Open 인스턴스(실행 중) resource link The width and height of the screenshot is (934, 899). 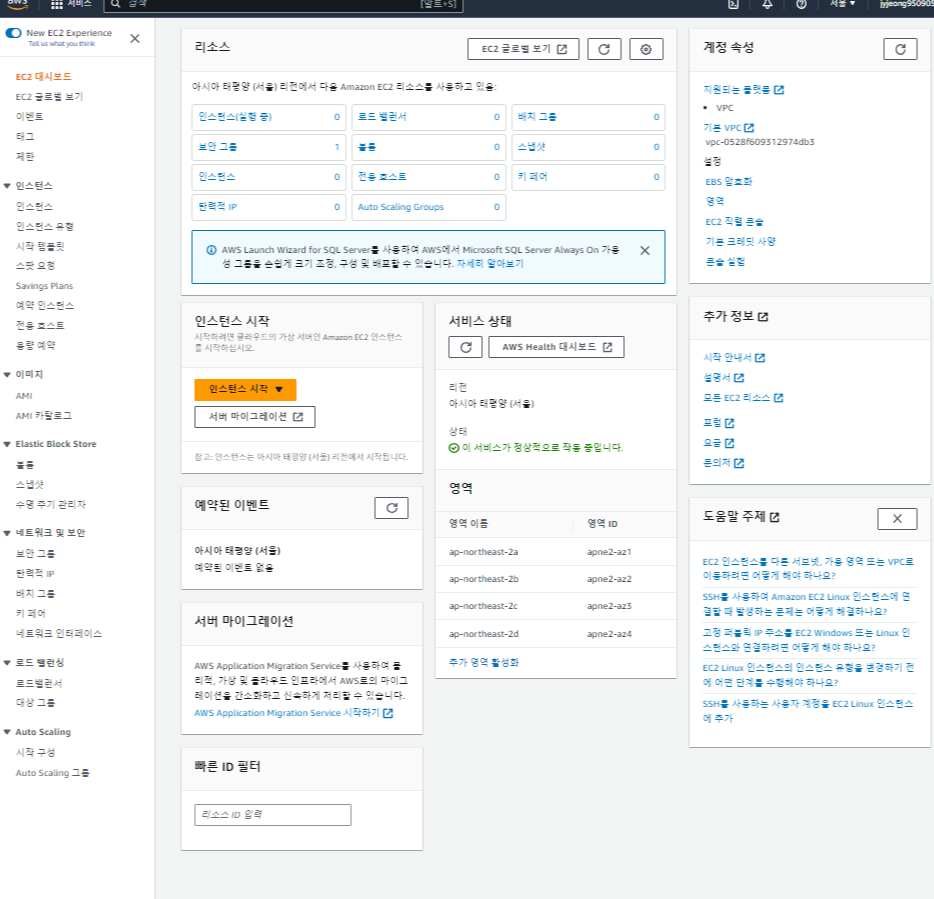[235, 117]
